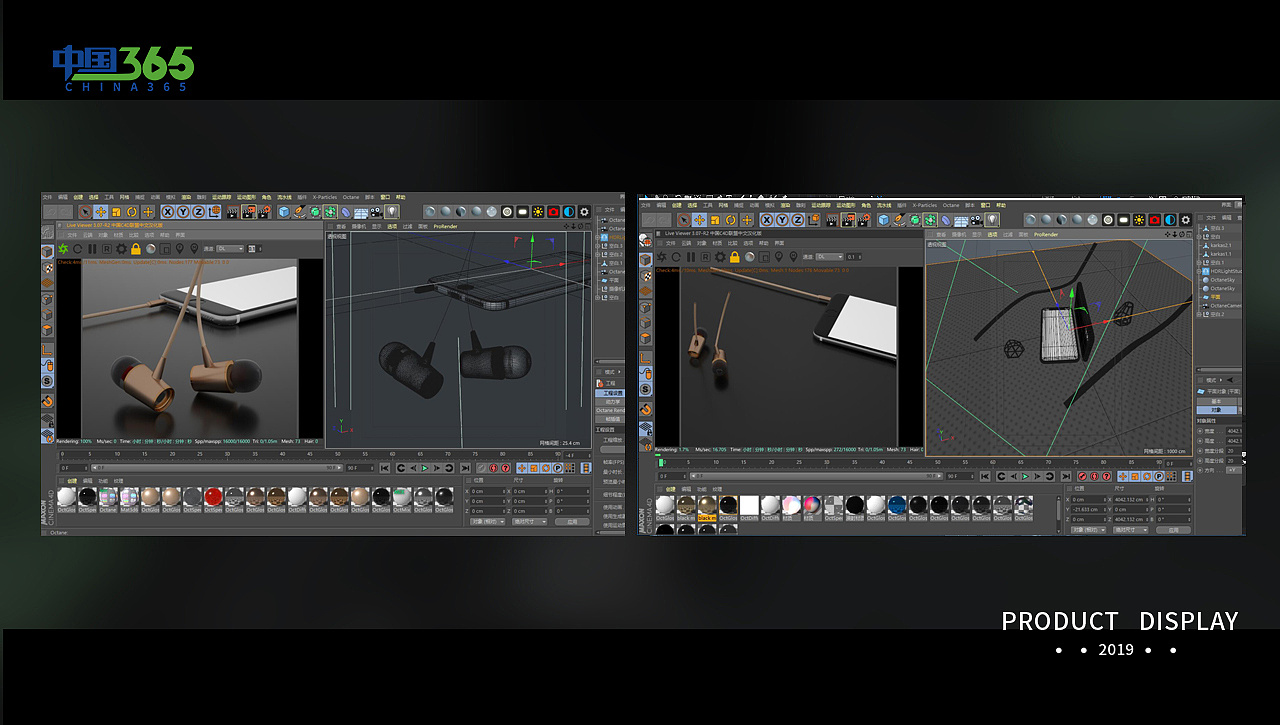Jump to animation start in left timeline controls
Image resolution: width=1280 pixels, height=725 pixels.
tap(385, 468)
